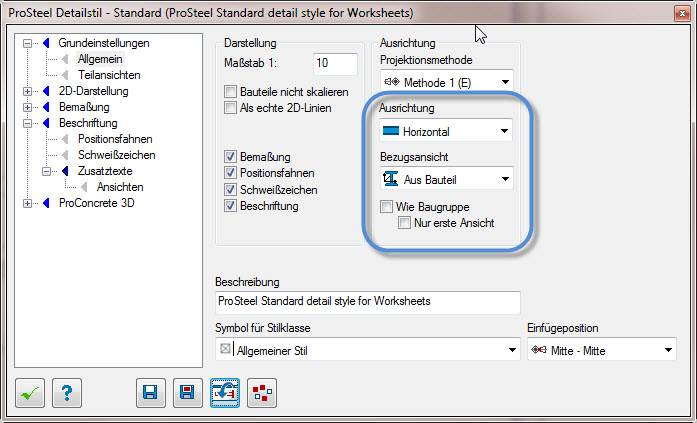The height and width of the screenshot is (423, 697).
Task: Toggle Beschriftung checkbox in Darstellung
Action: [x=230, y=206]
